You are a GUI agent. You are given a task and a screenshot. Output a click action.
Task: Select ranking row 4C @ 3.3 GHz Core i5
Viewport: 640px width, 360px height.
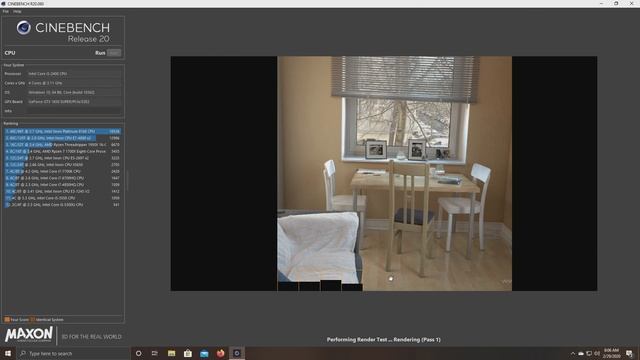[x=62, y=198]
